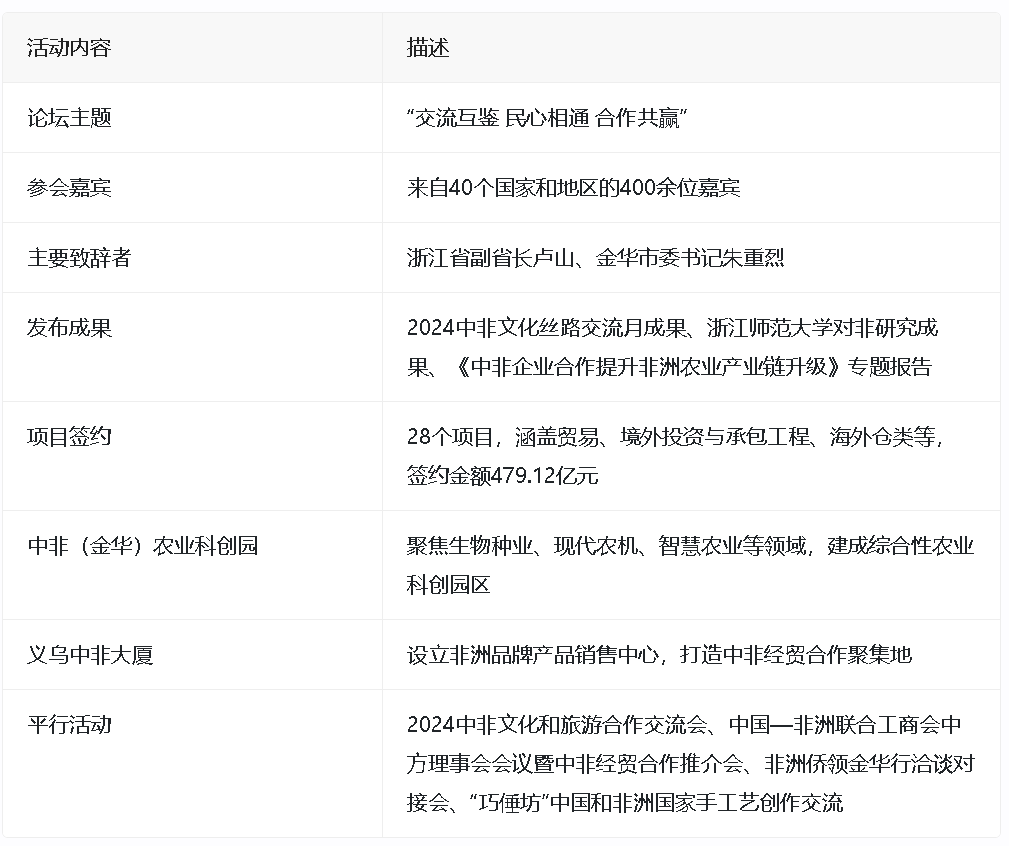Select the 论坛主题 row label
This screenshot has width=1009, height=846.
tap(69, 118)
